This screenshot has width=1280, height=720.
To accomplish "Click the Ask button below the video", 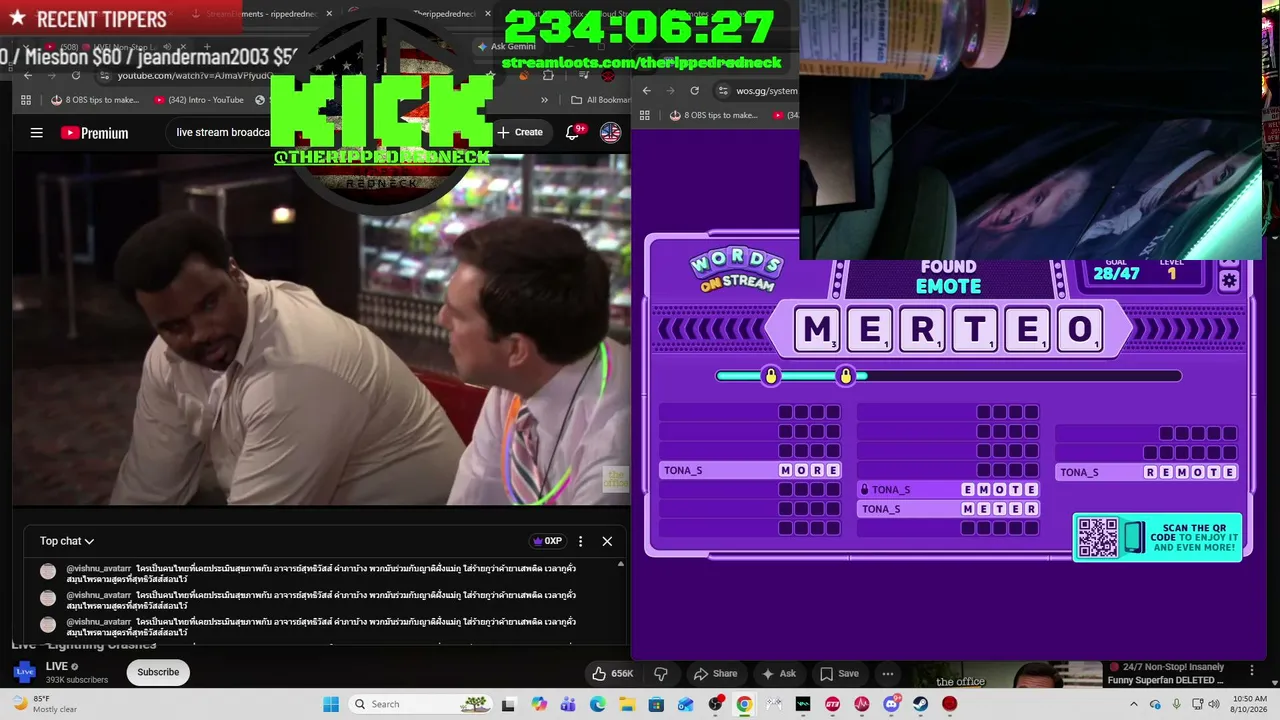I will click(x=779, y=673).
